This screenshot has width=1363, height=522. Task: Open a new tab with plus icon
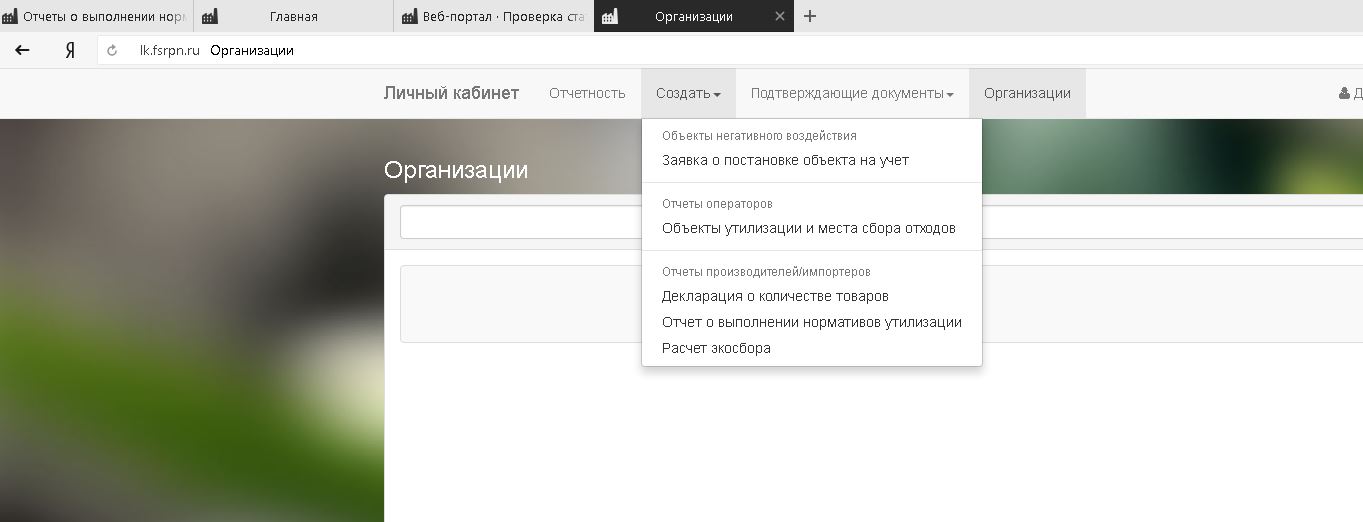810,16
